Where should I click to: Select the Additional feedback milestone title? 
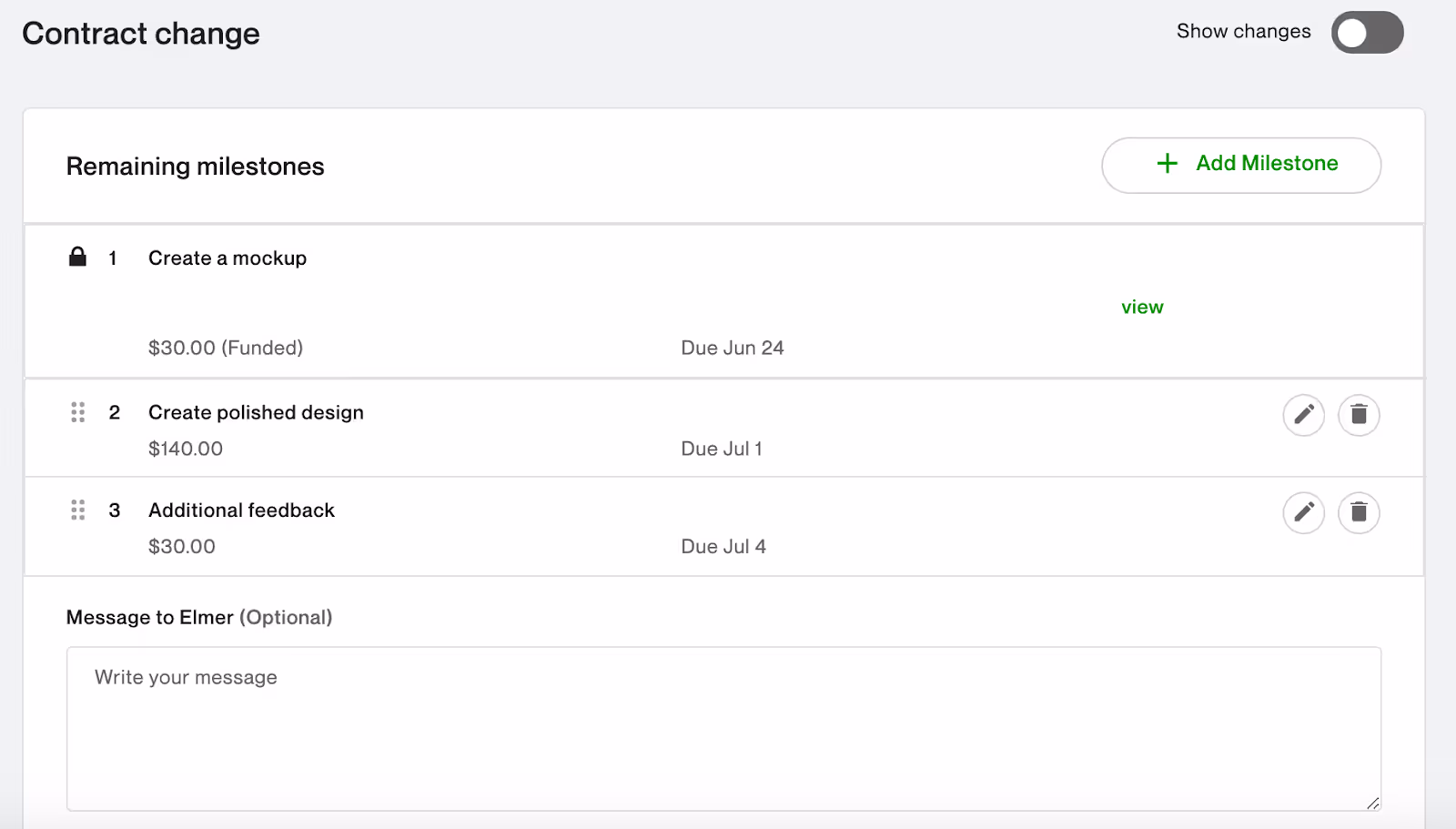241,511
